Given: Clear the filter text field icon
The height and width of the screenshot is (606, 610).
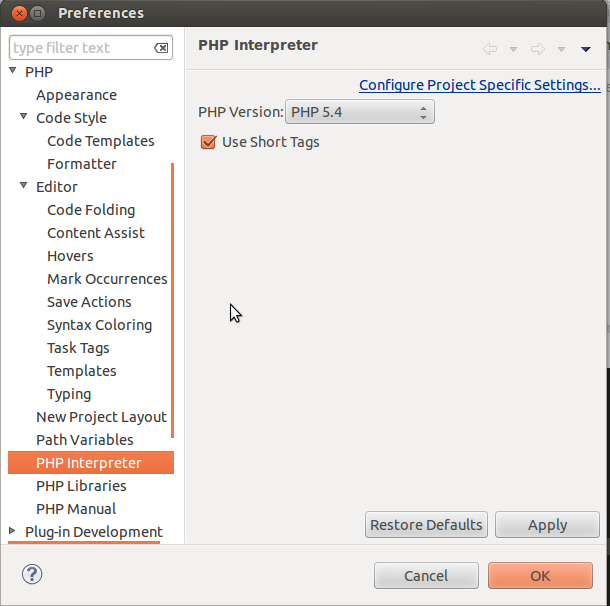Looking at the screenshot, I should (161, 48).
